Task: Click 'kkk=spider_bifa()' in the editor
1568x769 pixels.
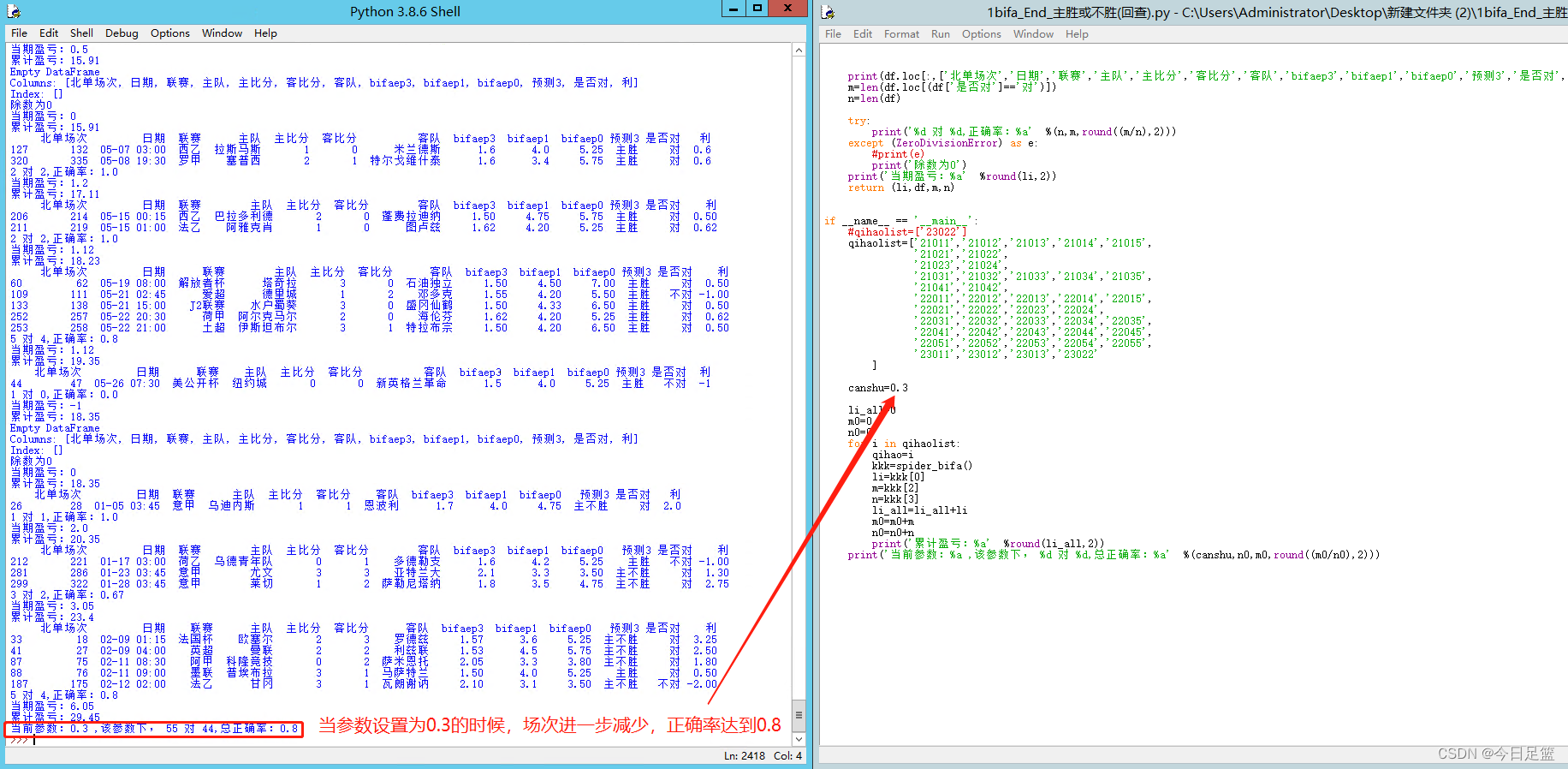Action: [x=922, y=466]
